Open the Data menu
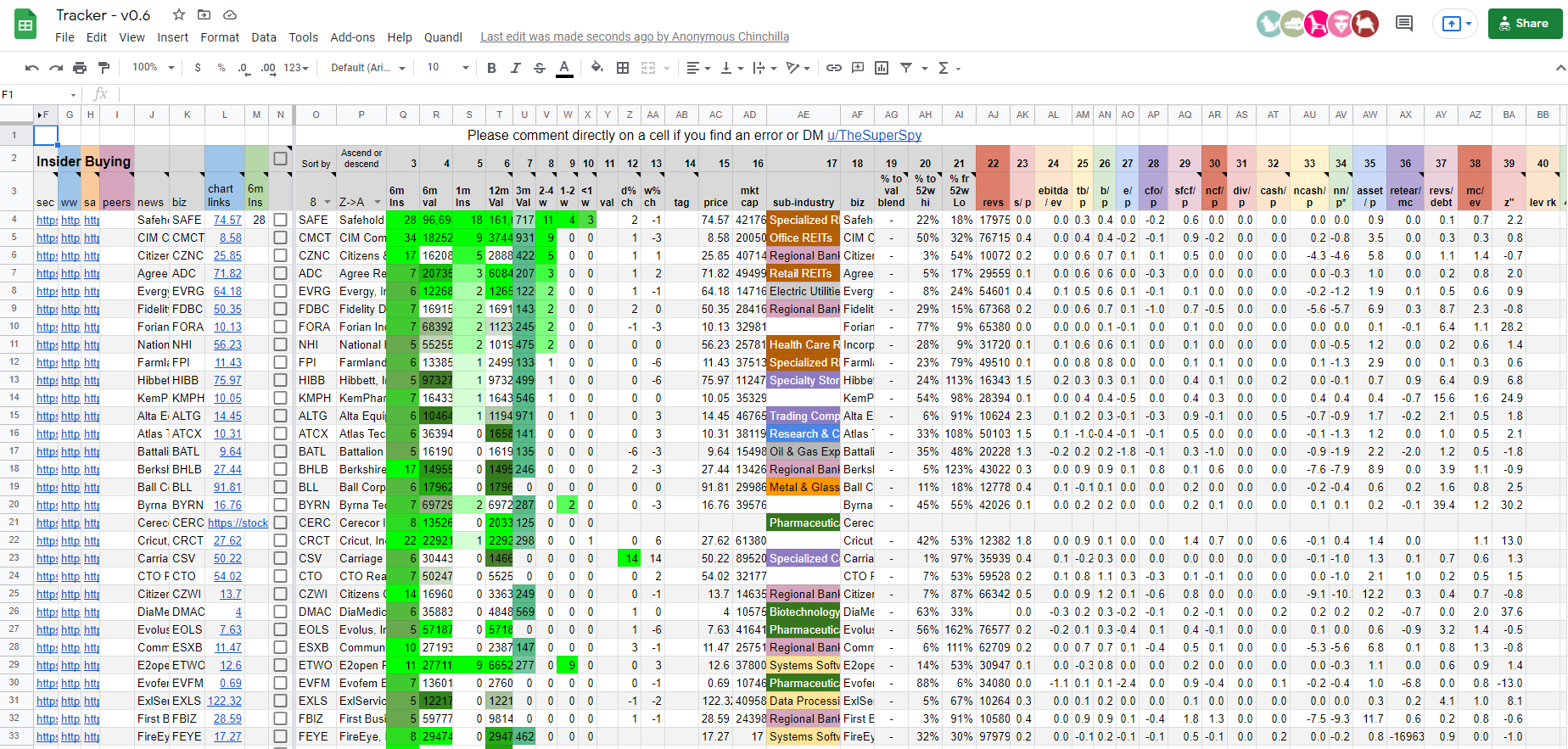Screen dimensions: 1568x749 pos(264,37)
